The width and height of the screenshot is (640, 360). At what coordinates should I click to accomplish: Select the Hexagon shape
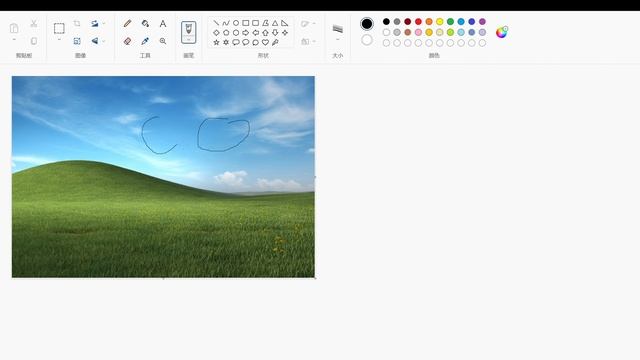236,33
